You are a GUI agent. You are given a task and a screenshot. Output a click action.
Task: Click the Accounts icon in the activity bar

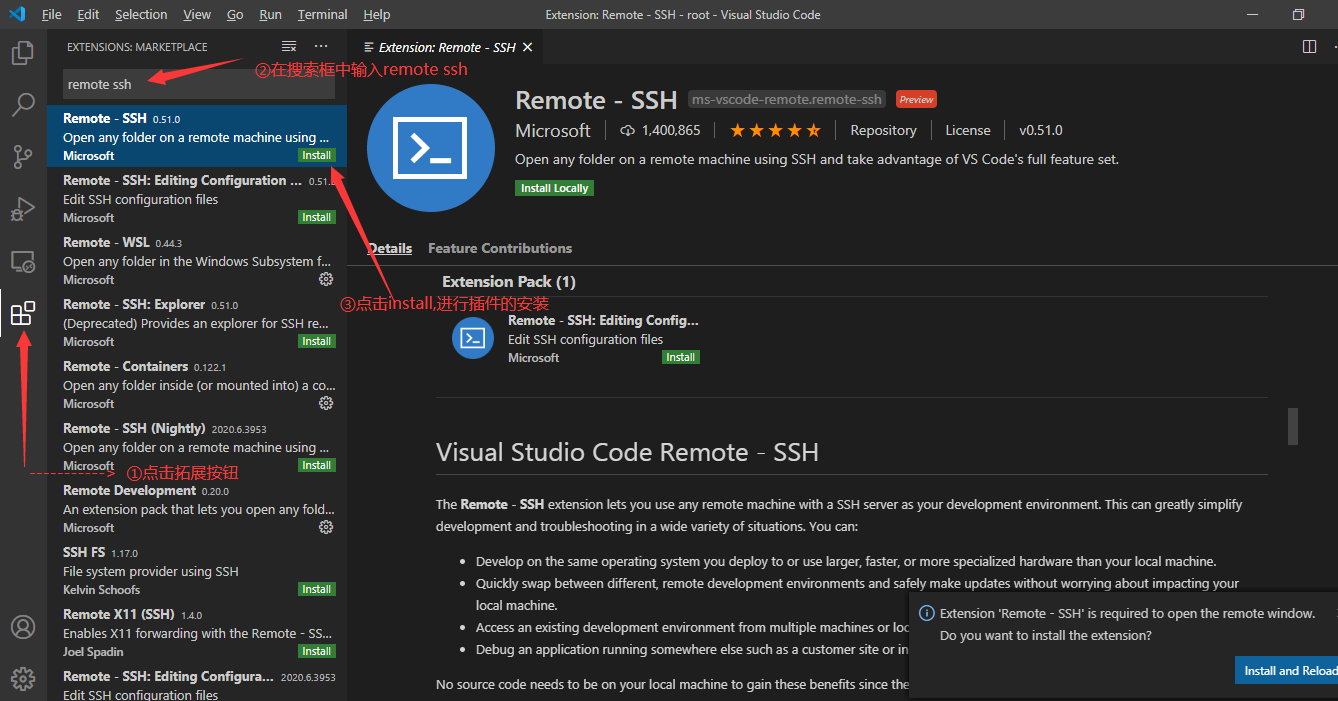pyautogui.click(x=22, y=626)
